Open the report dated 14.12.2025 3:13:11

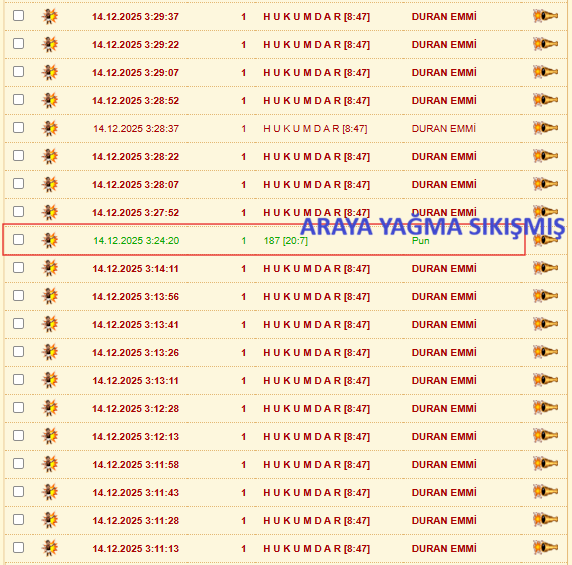tap(135, 381)
